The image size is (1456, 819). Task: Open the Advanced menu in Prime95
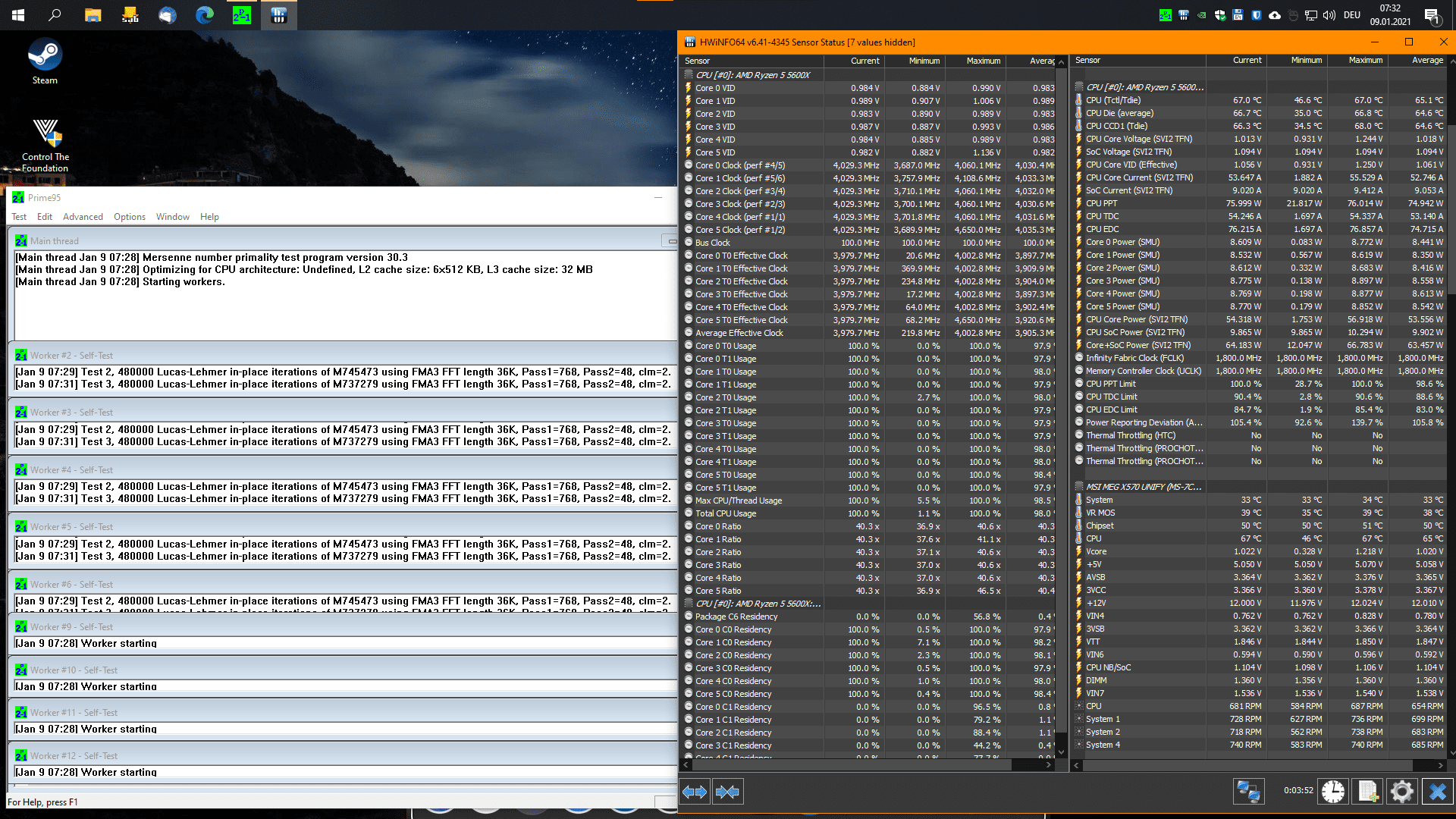point(83,217)
